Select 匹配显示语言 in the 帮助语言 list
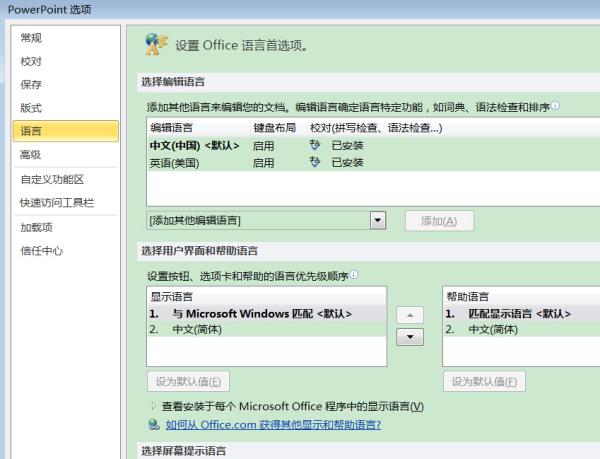Viewport: 600px width, 459px height. [519, 314]
